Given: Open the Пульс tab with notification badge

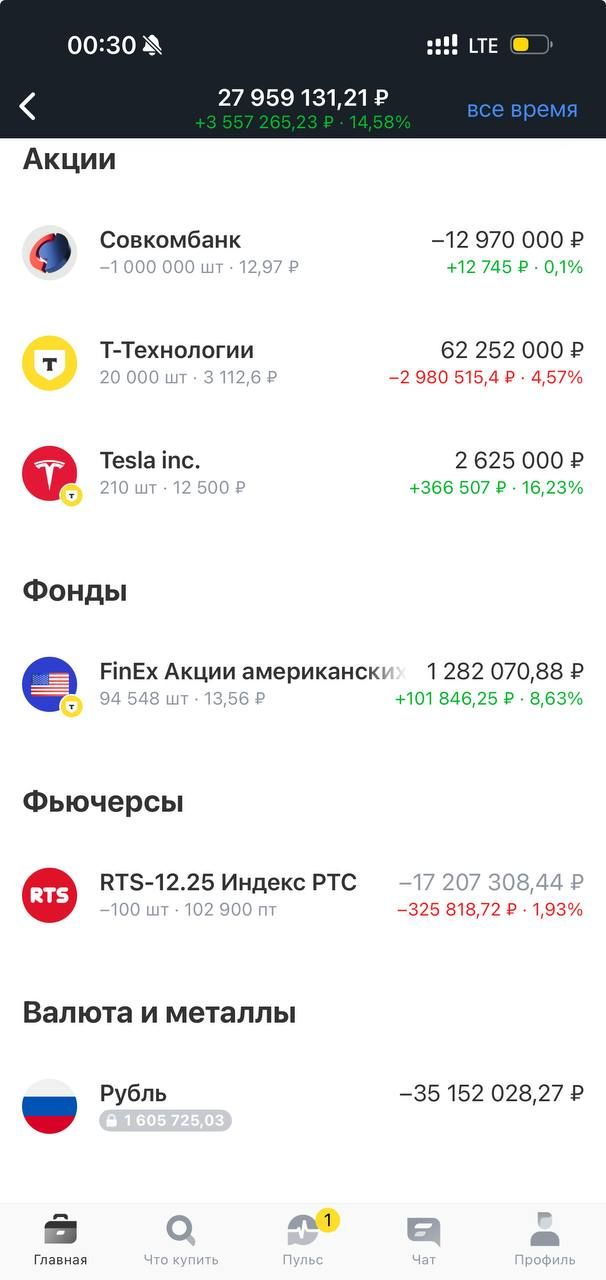Looking at the screenshot, I should tap(303, 1238).
